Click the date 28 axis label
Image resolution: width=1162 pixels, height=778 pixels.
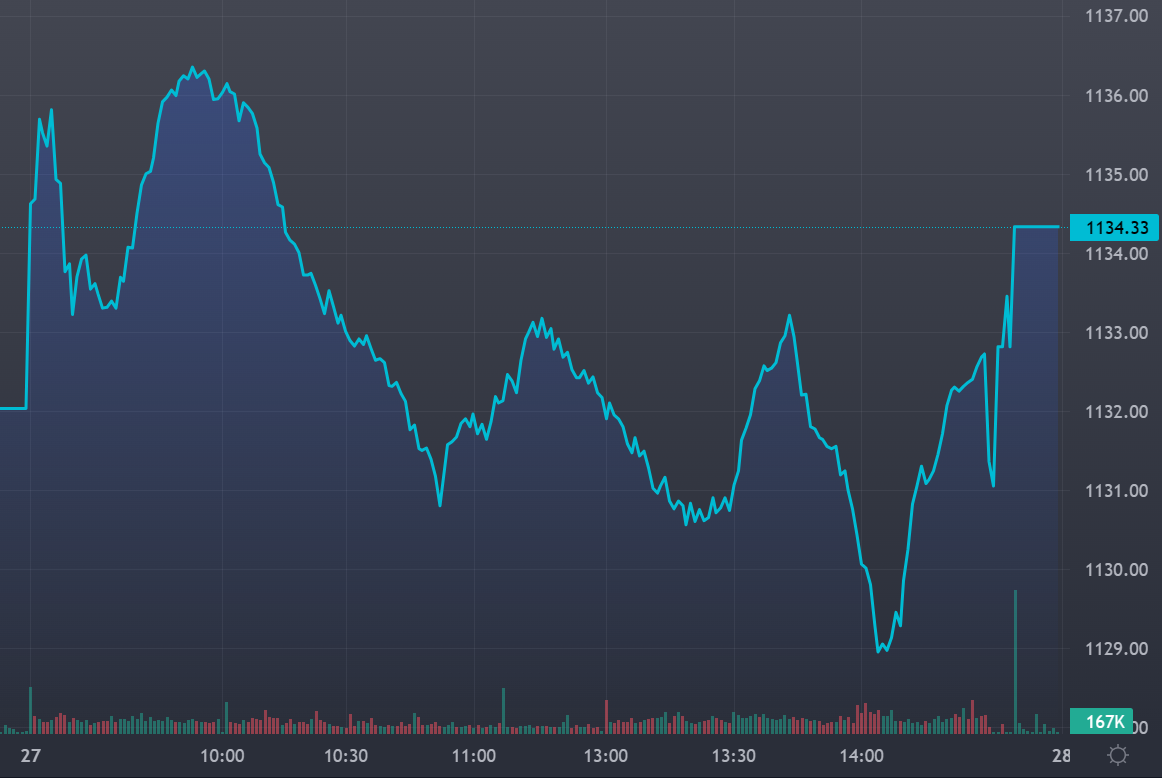tap(1061, 755)
